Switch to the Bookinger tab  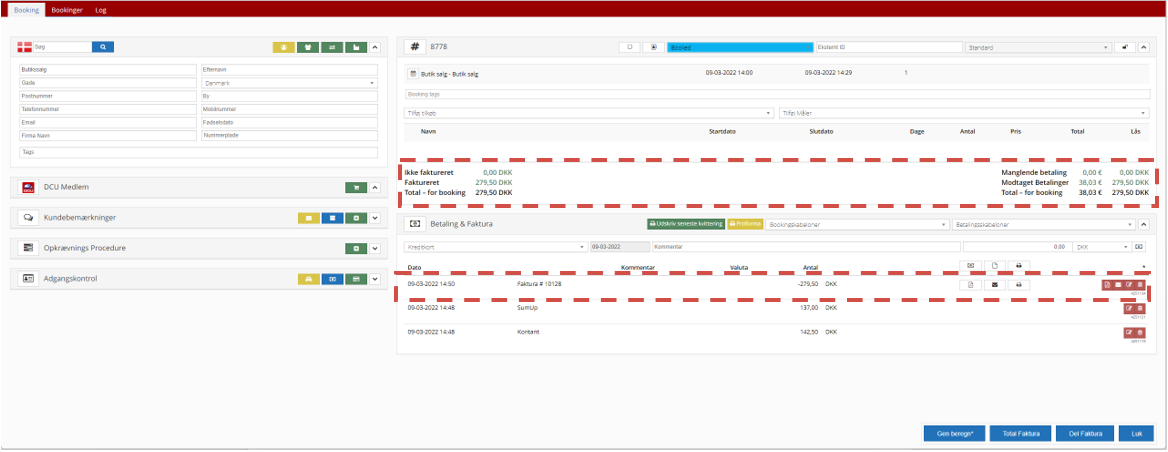(x=67, y=9)
